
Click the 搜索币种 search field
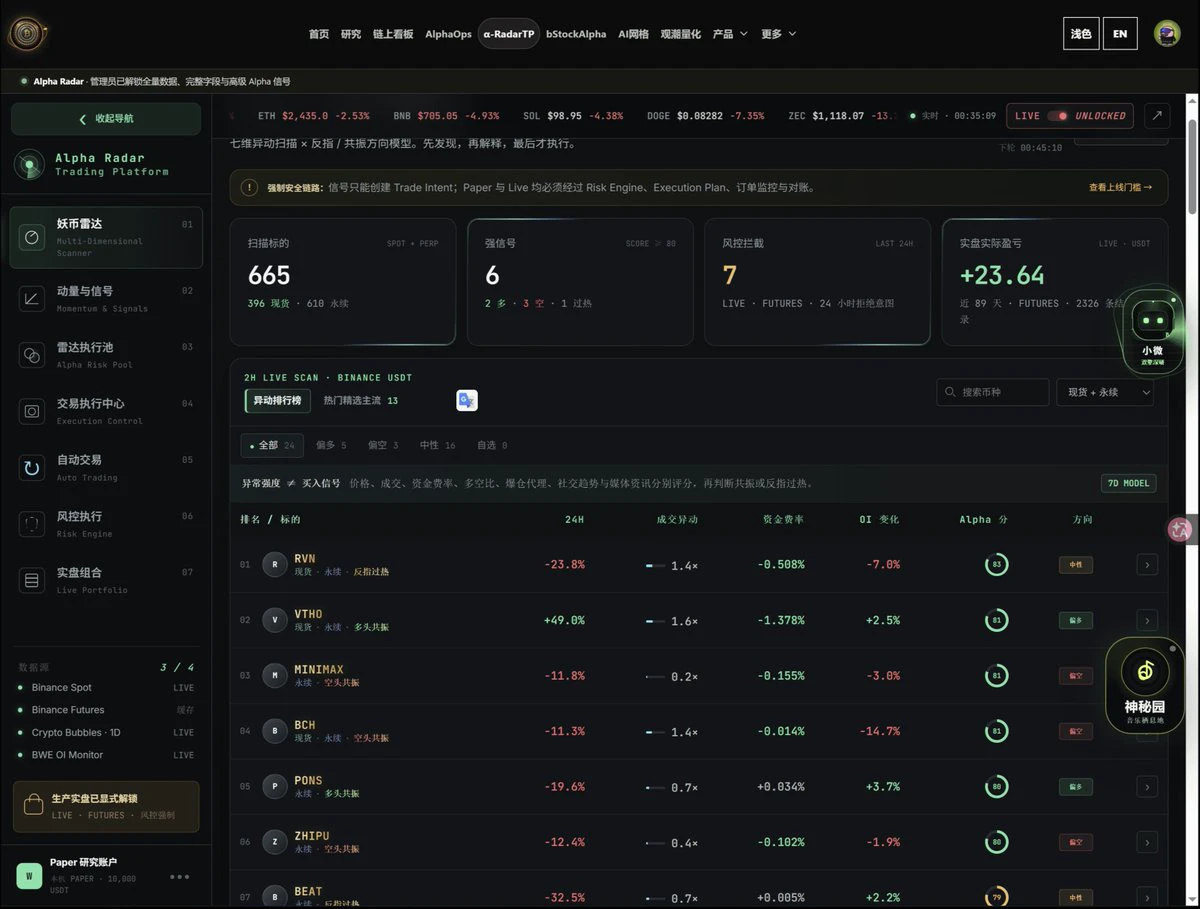click(993, 392)
